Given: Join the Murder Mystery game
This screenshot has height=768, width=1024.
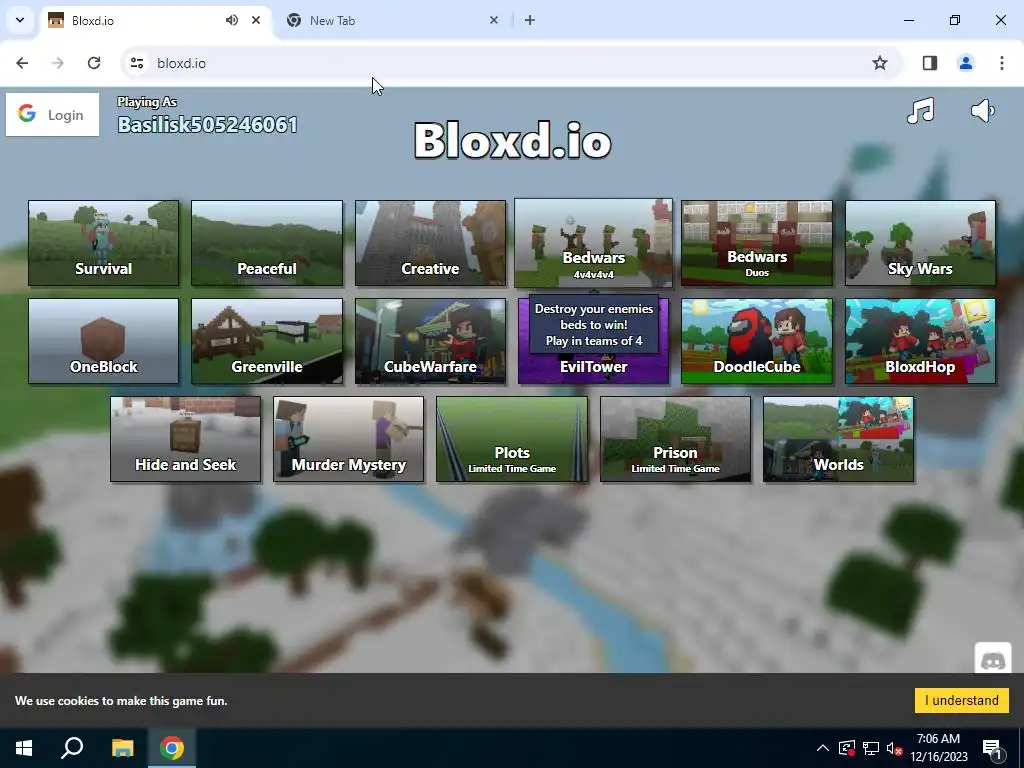Looking at the screenshot, I should point(349,439).
